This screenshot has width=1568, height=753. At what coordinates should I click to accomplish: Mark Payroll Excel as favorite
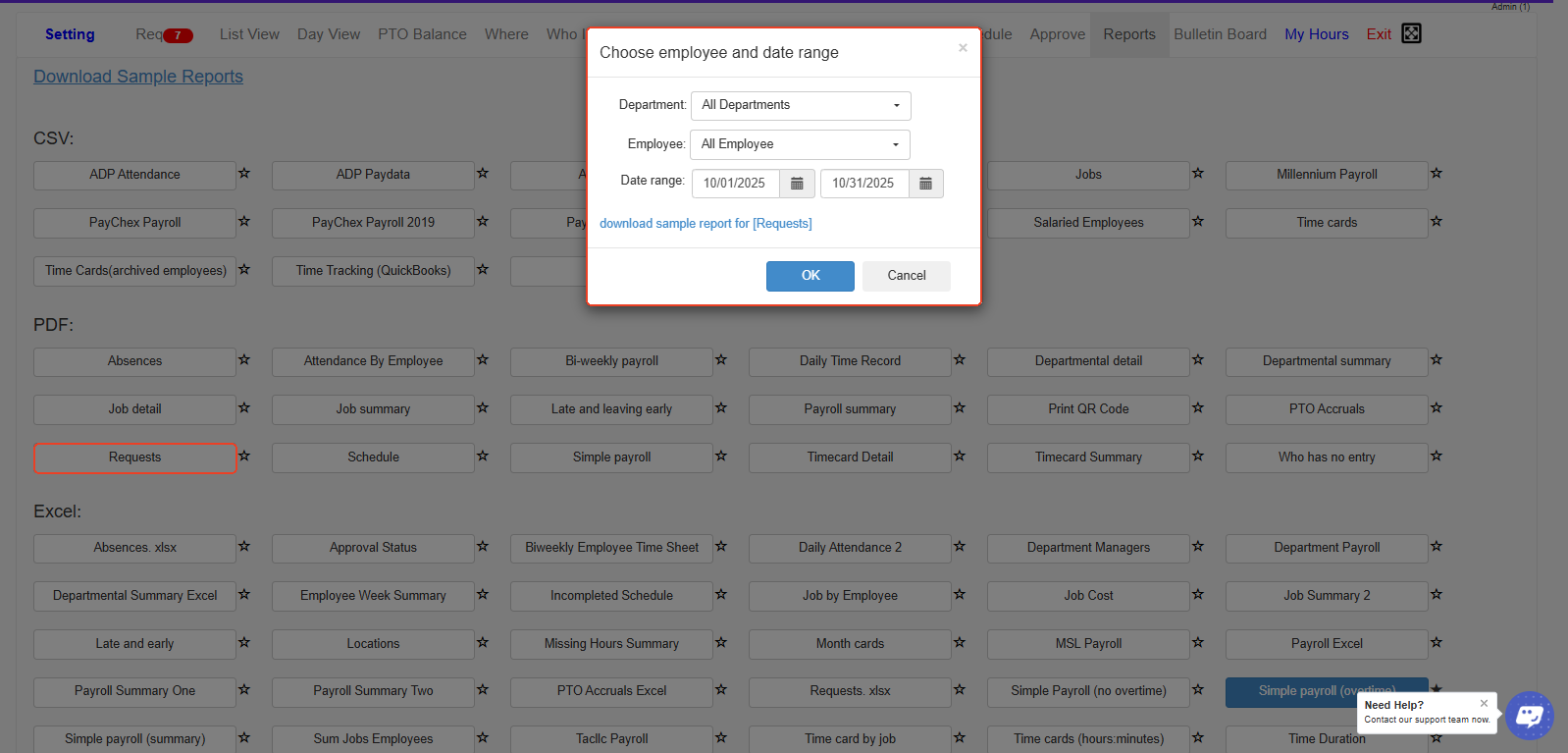pyautogui.click(x=1437, y=643)
